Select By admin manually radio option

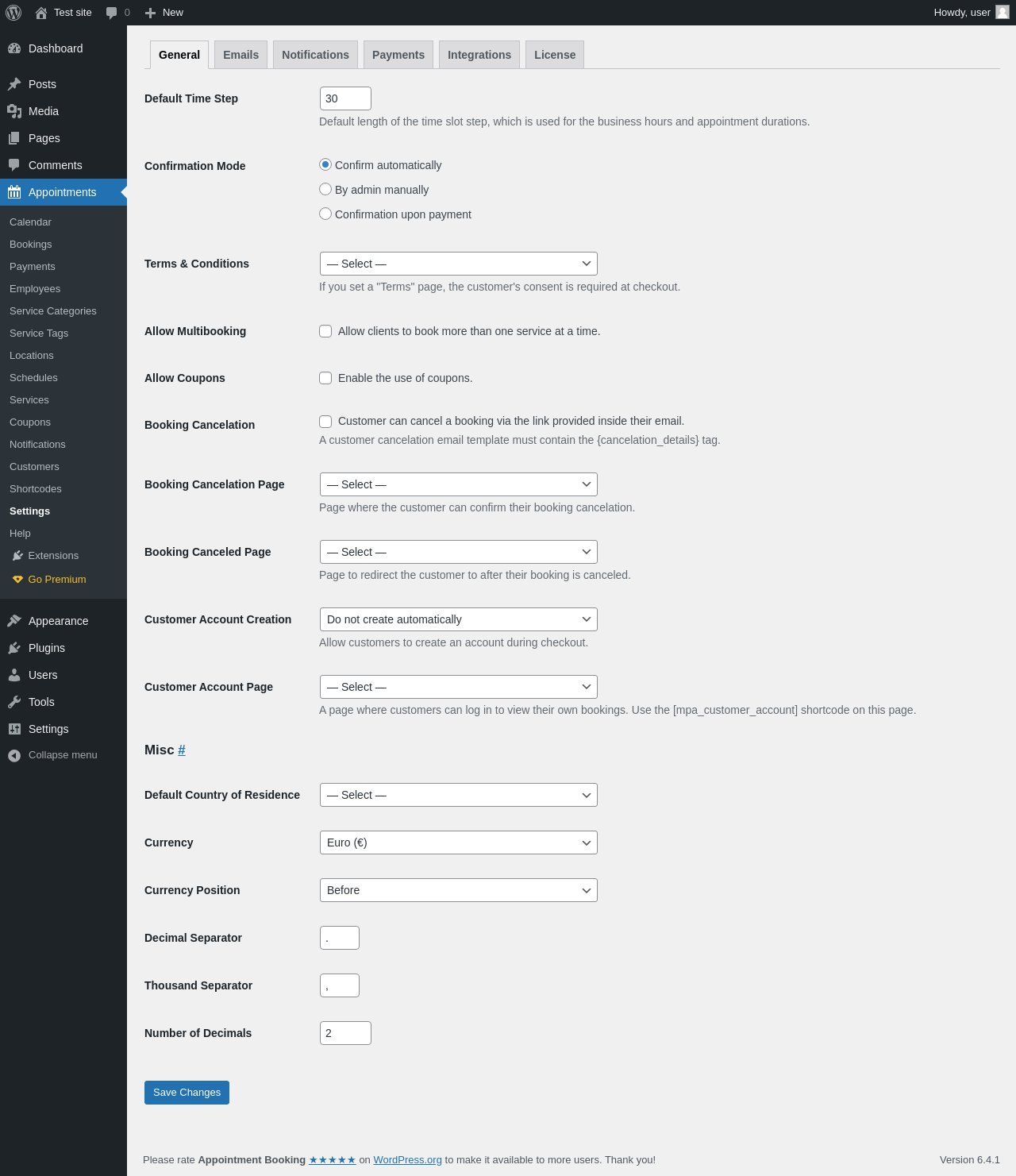click(325, 189)
